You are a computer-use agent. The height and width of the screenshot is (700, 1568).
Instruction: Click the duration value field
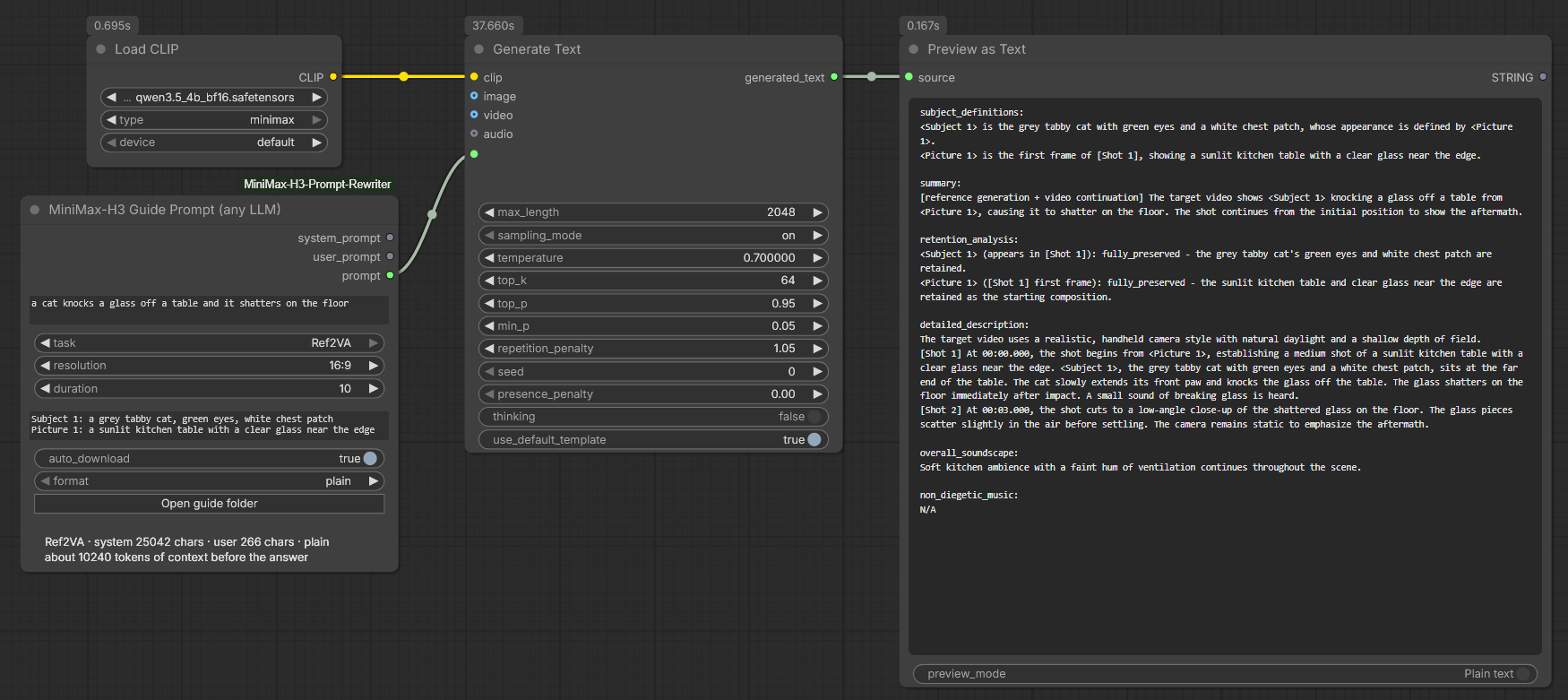tap(210, 388)
